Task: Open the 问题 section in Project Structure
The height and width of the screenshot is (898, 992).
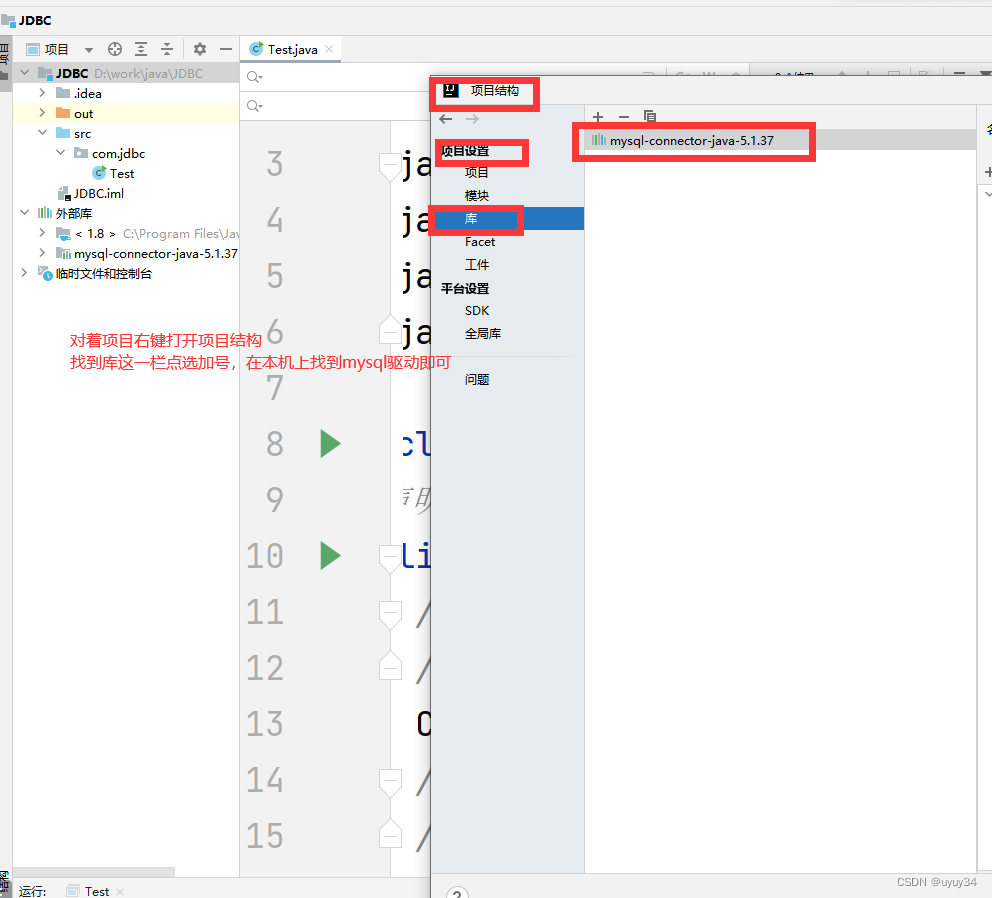Action: point(477,379)
